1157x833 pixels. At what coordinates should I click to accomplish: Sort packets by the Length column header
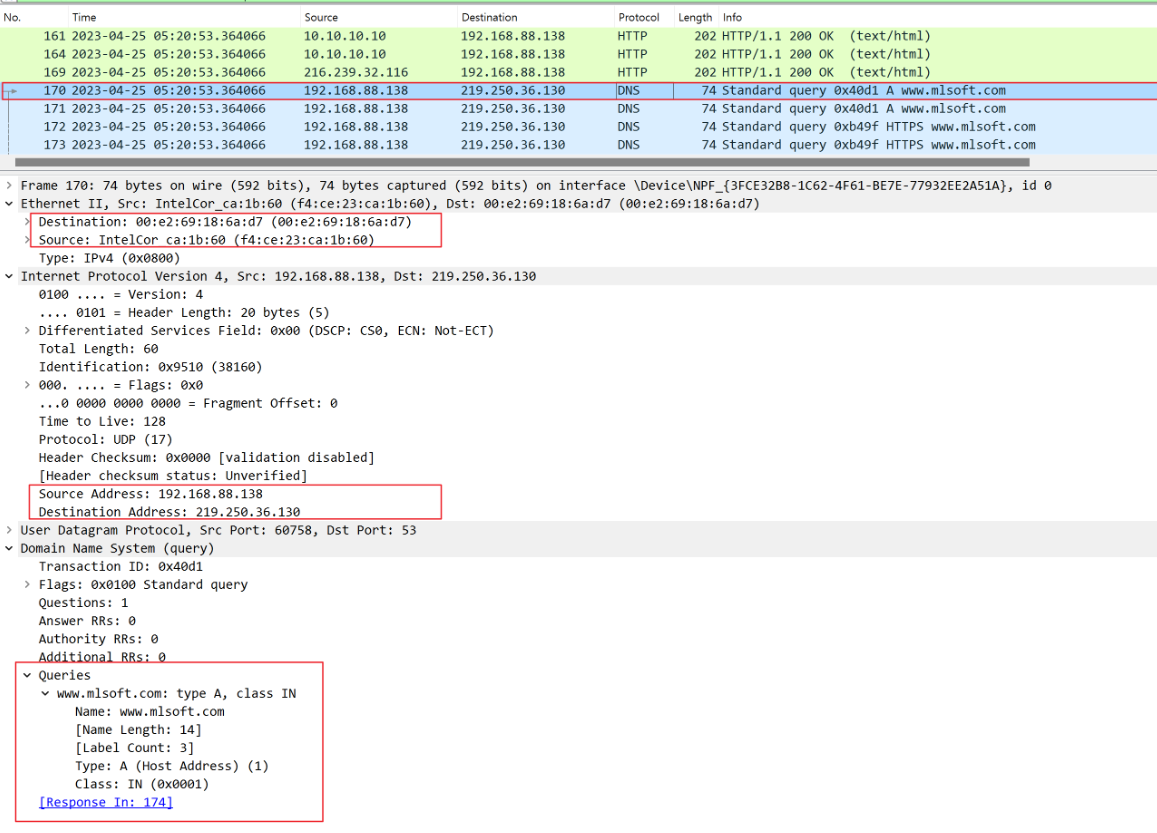click(x=695, y=17)
